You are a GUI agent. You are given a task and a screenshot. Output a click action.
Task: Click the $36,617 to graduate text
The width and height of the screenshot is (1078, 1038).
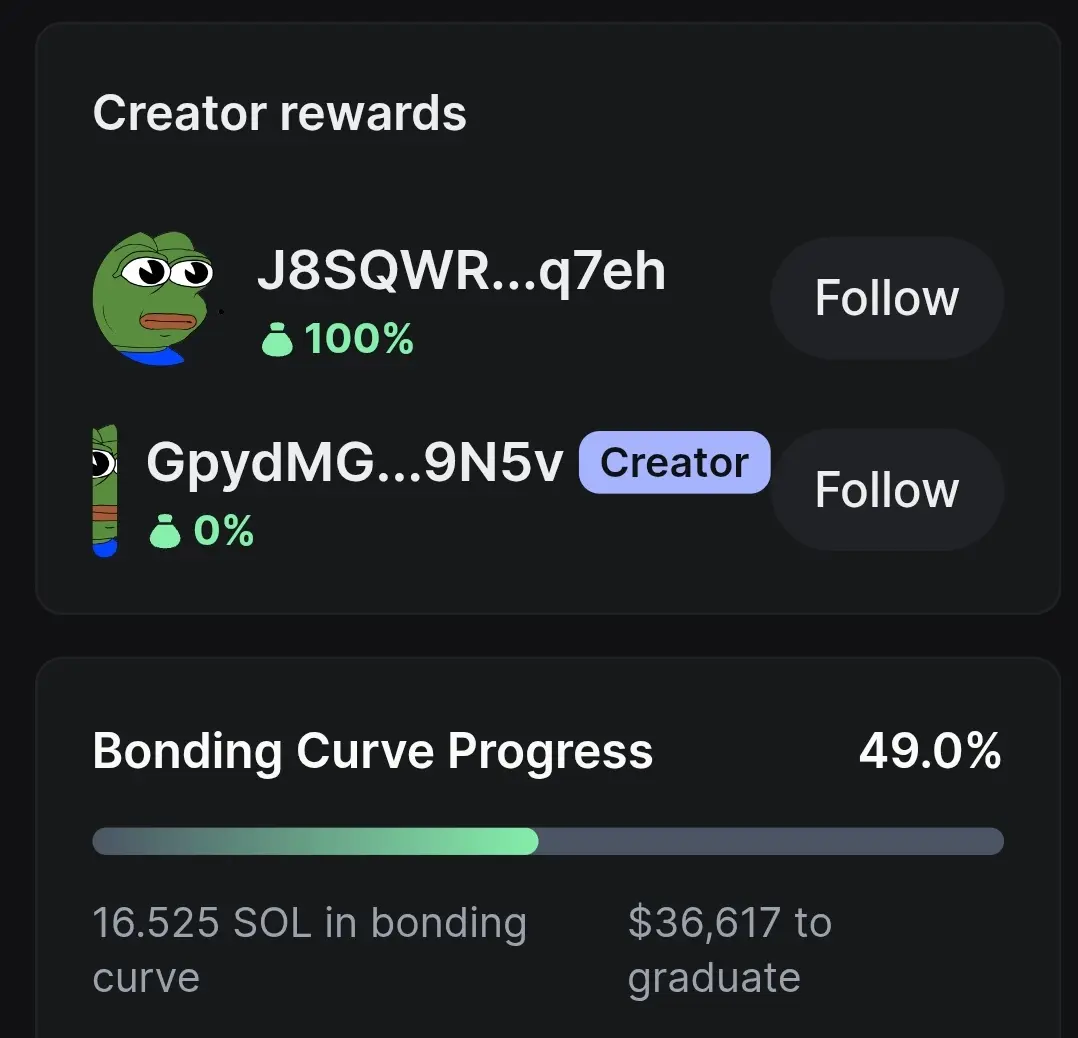(x=729, y=948)
